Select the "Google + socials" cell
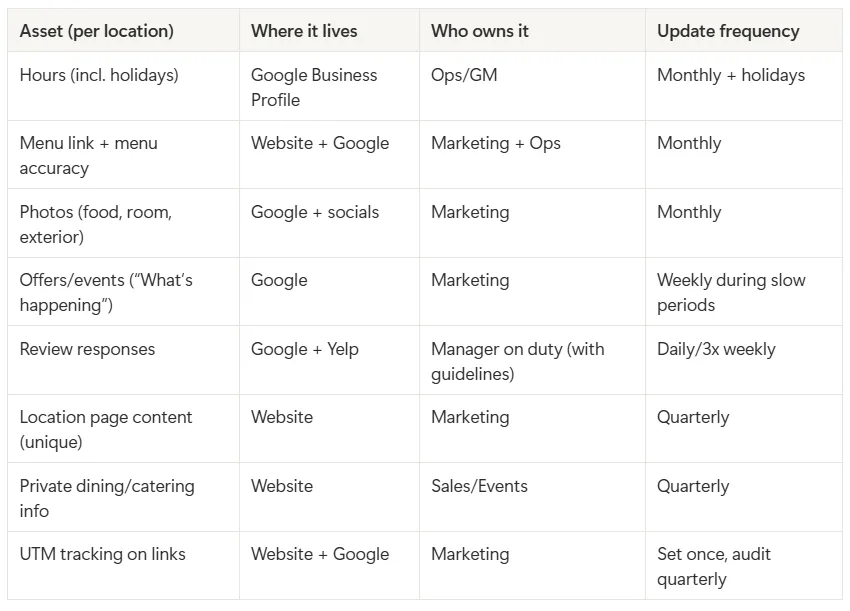Screen dimensions: 850x611 [315, 212]
